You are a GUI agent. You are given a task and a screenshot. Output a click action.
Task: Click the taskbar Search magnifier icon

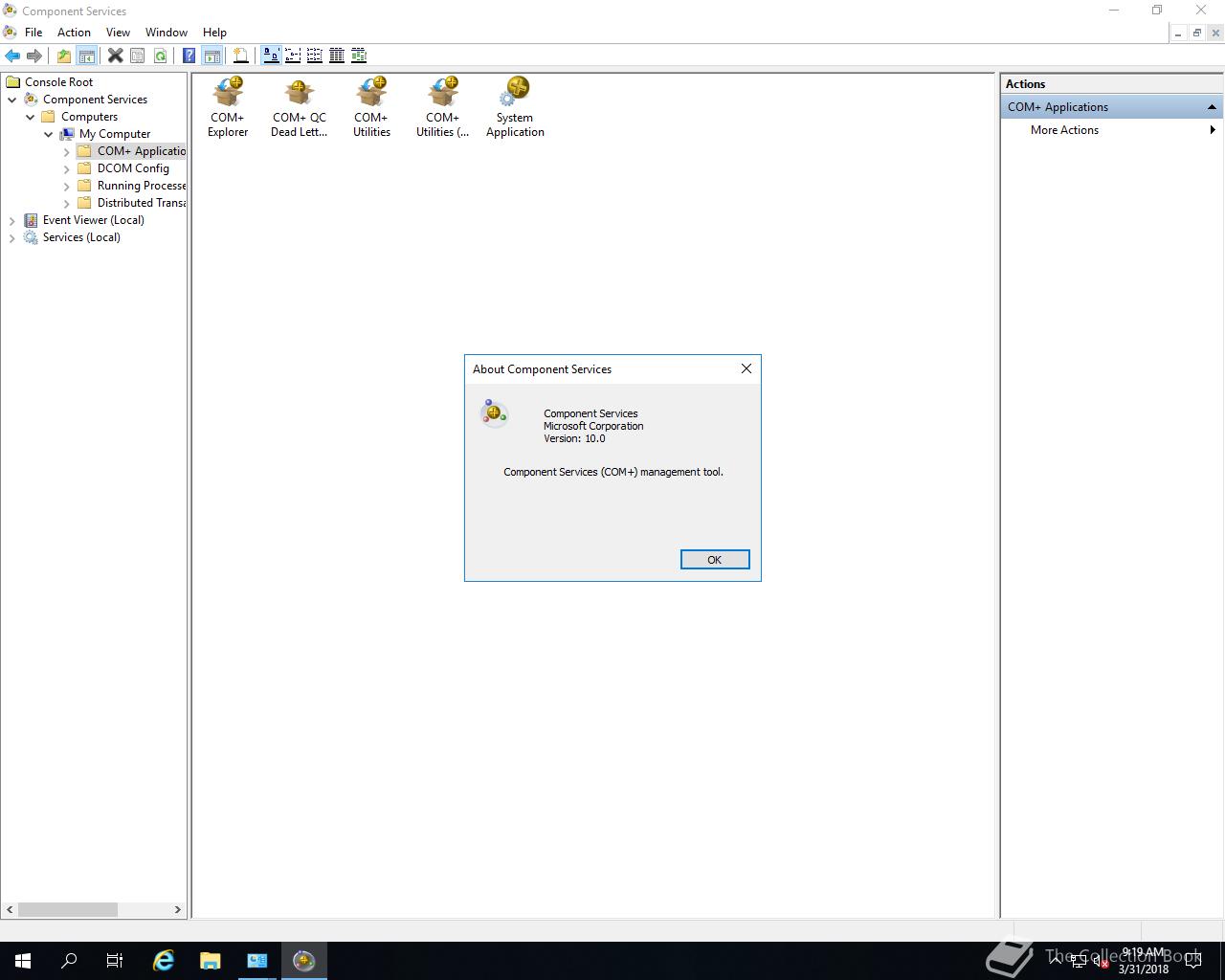[x=69, y=961]
